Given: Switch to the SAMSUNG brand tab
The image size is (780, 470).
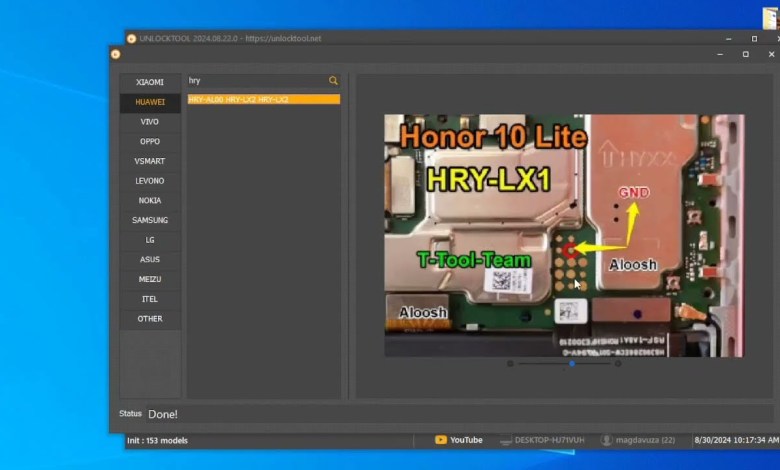Looking at the screenshot, I should pos(150,220).
